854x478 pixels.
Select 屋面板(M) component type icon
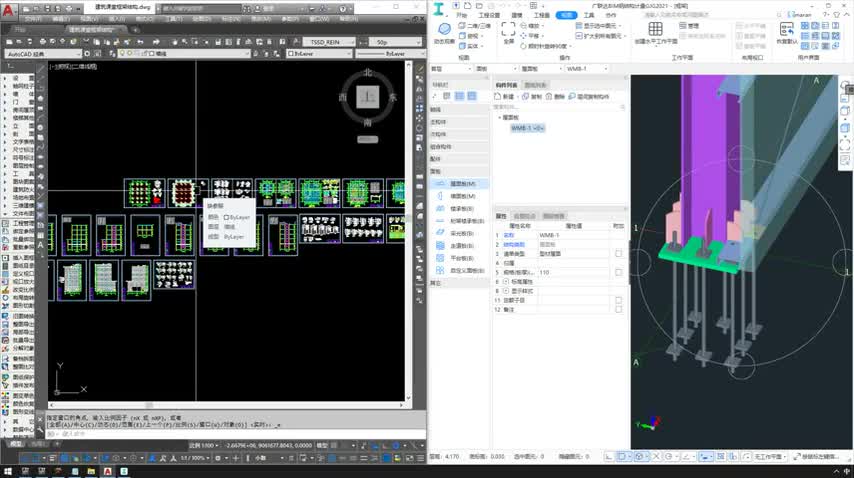(x=441, y=184)
